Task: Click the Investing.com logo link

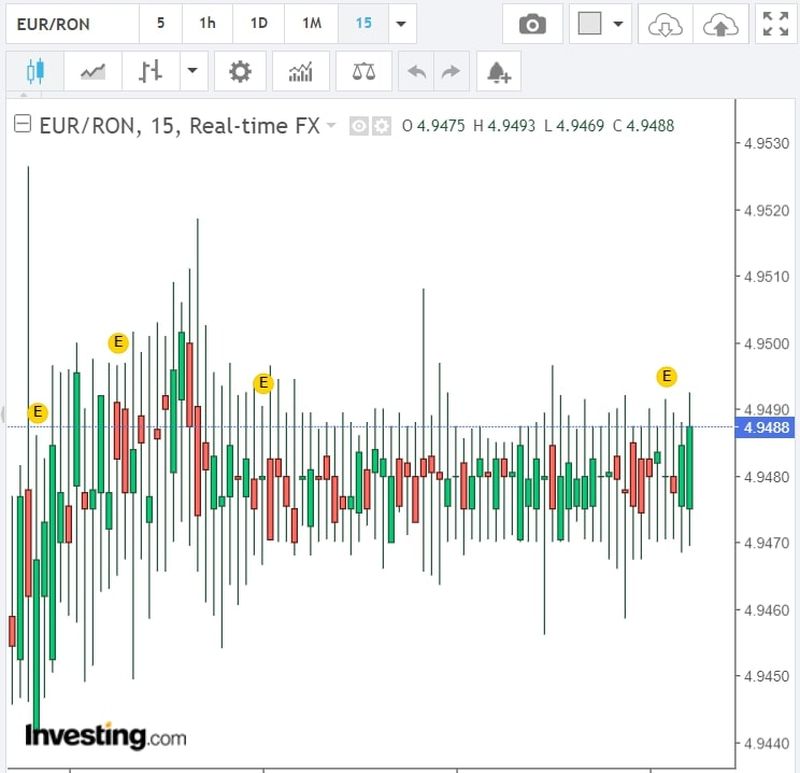Action: coord(105,737)
